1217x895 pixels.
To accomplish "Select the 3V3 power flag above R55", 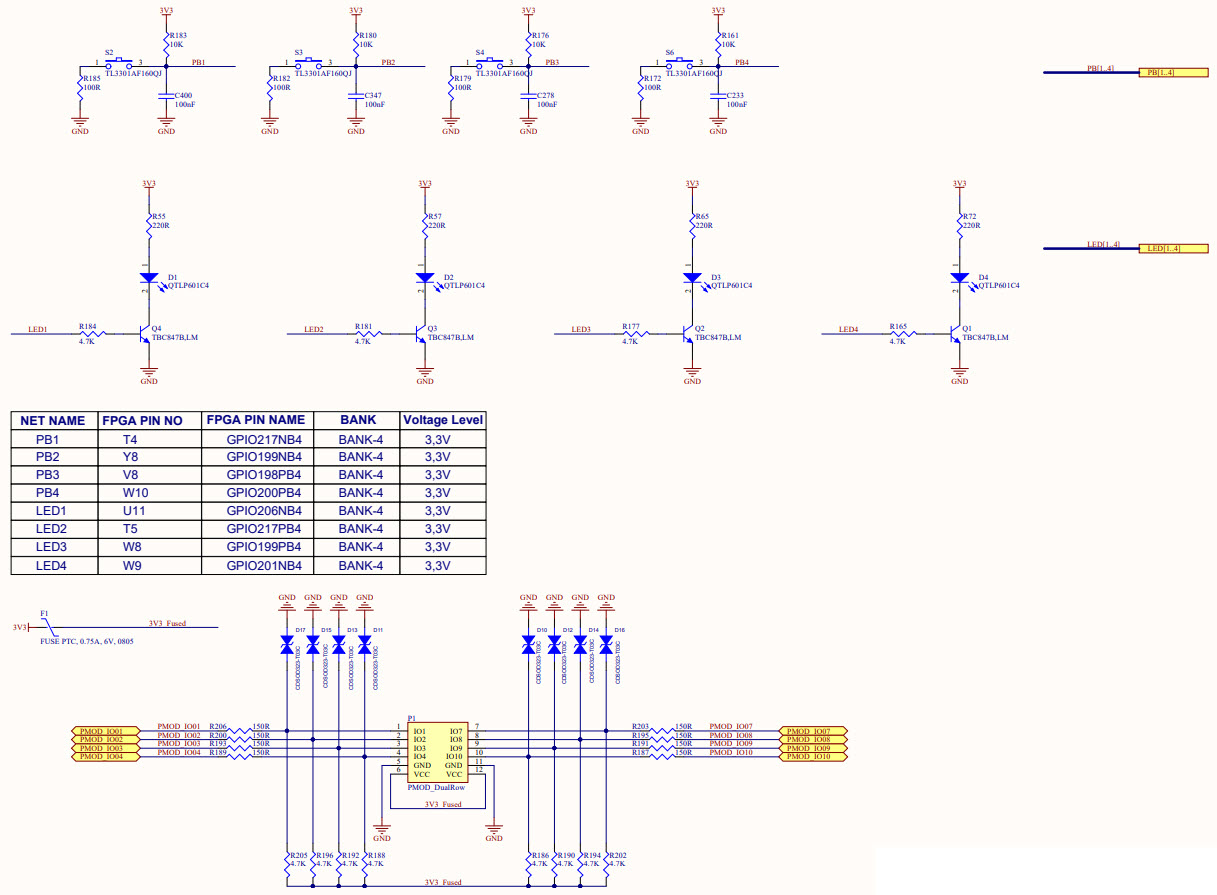I will point(148,184).
